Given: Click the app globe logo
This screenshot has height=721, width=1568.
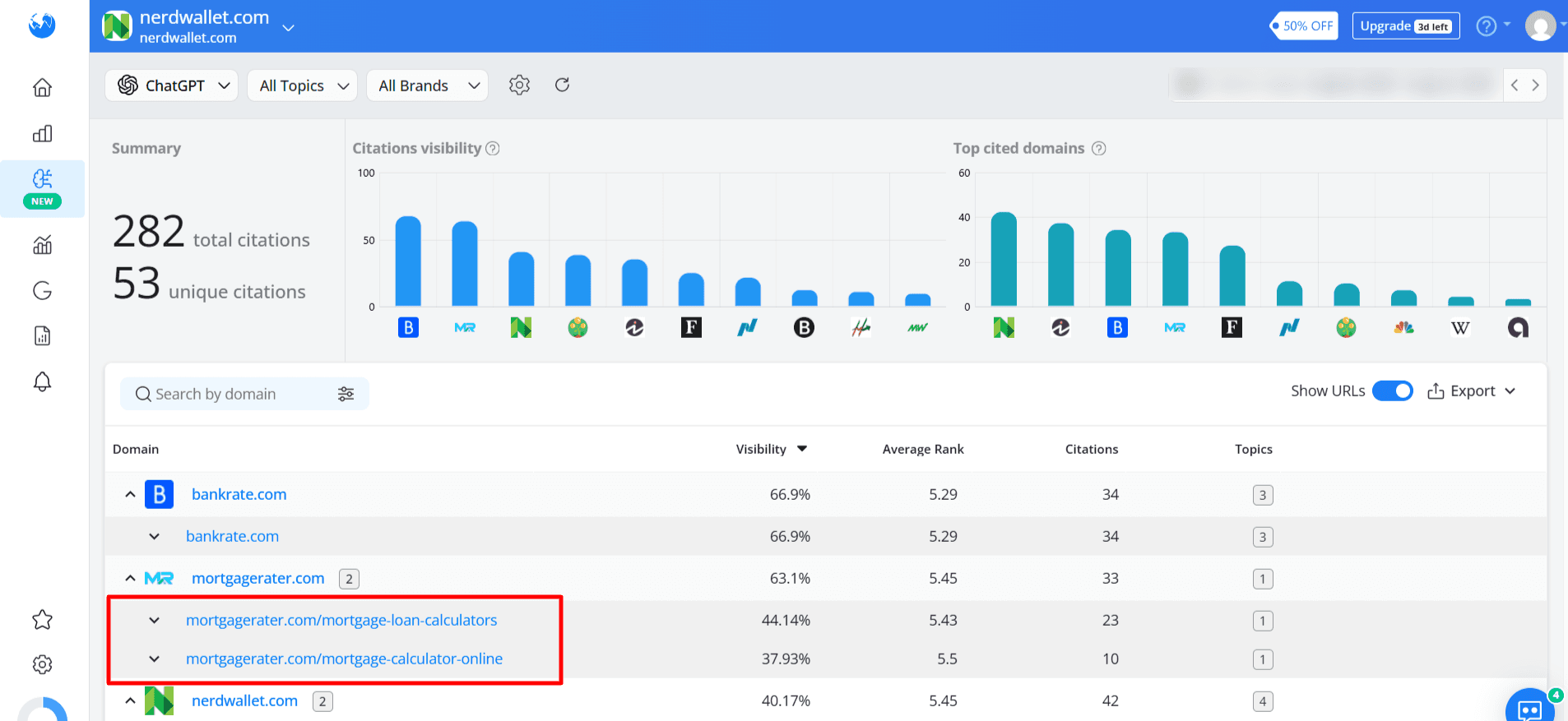Looking at the screenshot, I should (42, 25).
